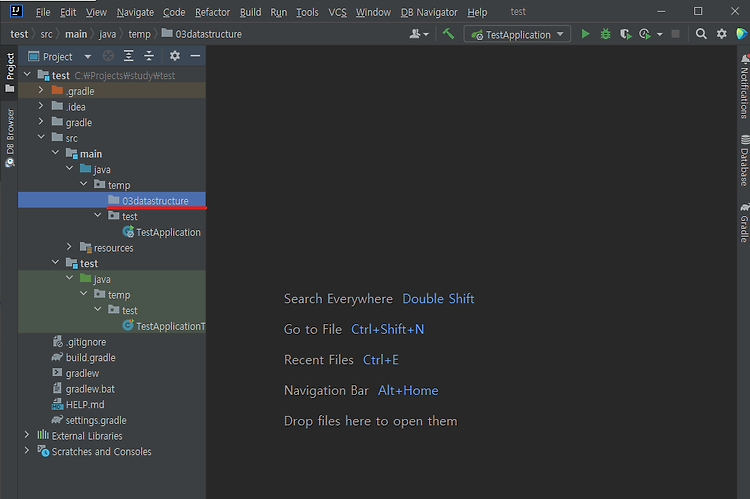Viewport: 750px width, 499px height.
Task: Open the Window menu
Action: tap(373, 12)
